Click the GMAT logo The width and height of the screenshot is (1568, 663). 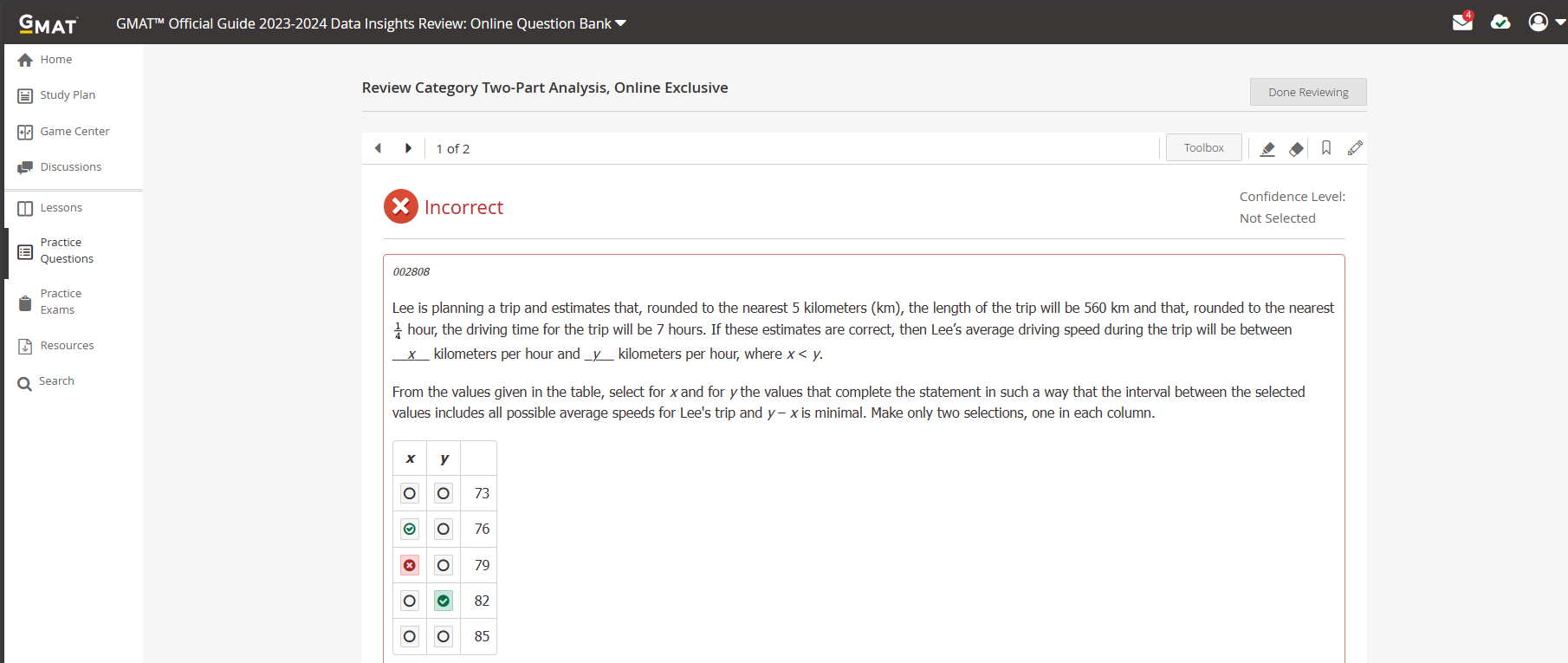49,24
